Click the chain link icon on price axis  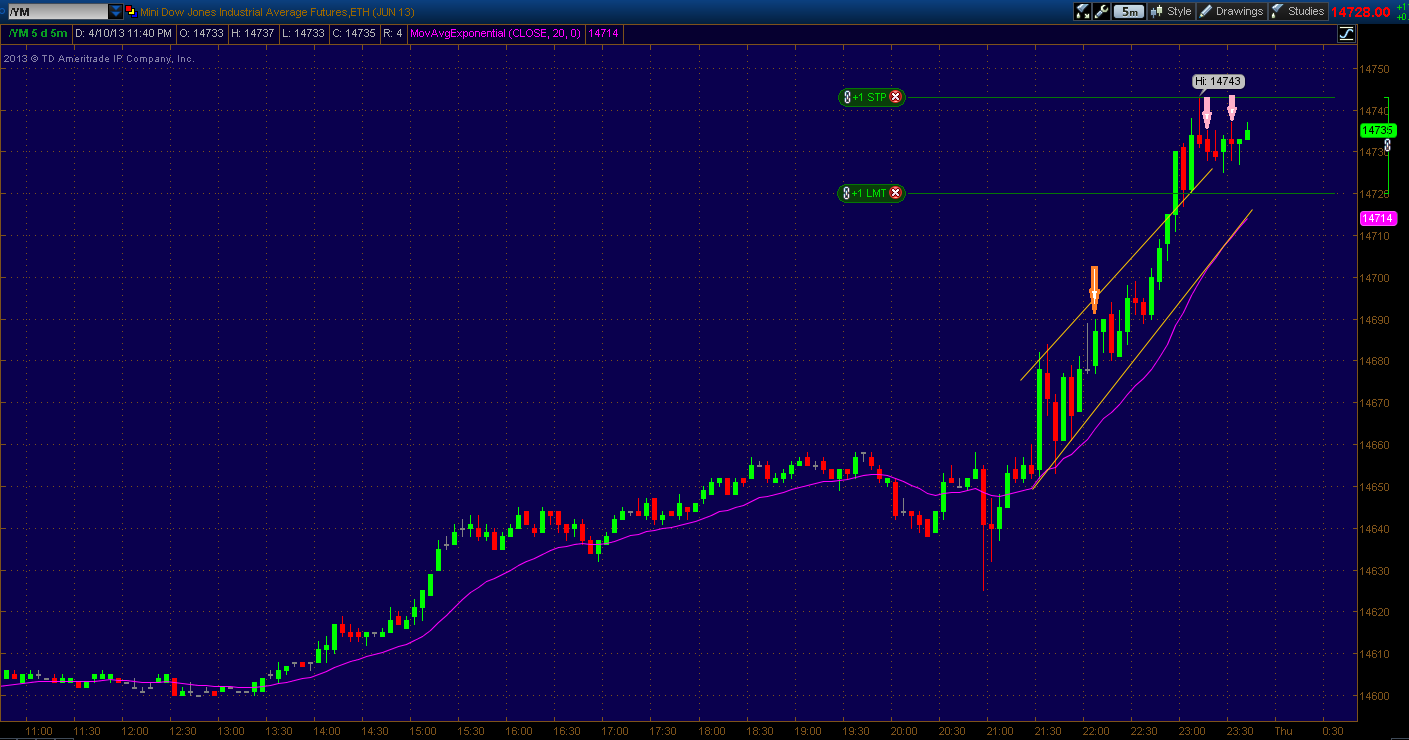click(x=1387, y=145)
